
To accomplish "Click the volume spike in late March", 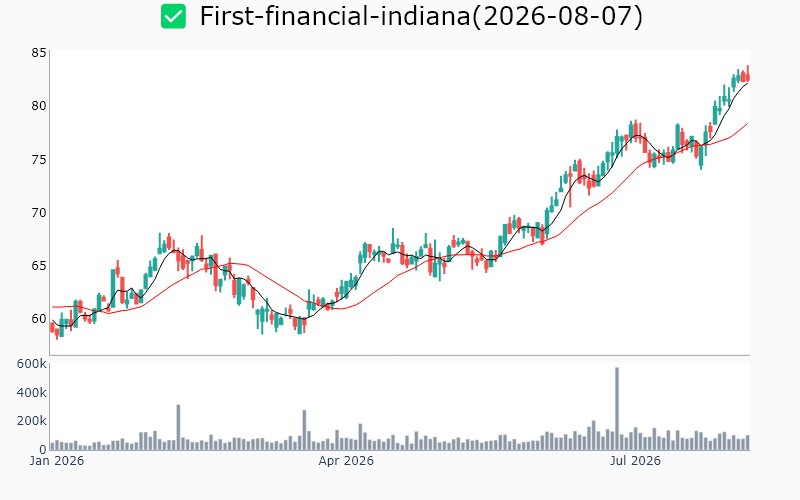I will (x=304, y=430).
